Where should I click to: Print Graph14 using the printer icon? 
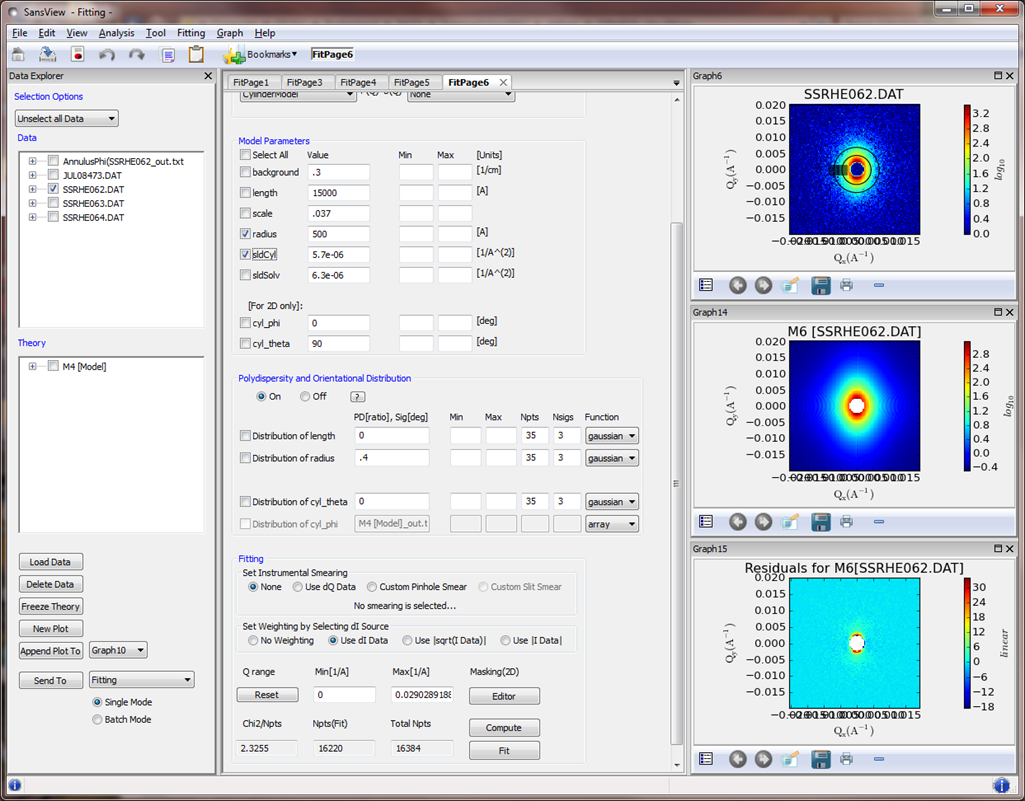847,522
